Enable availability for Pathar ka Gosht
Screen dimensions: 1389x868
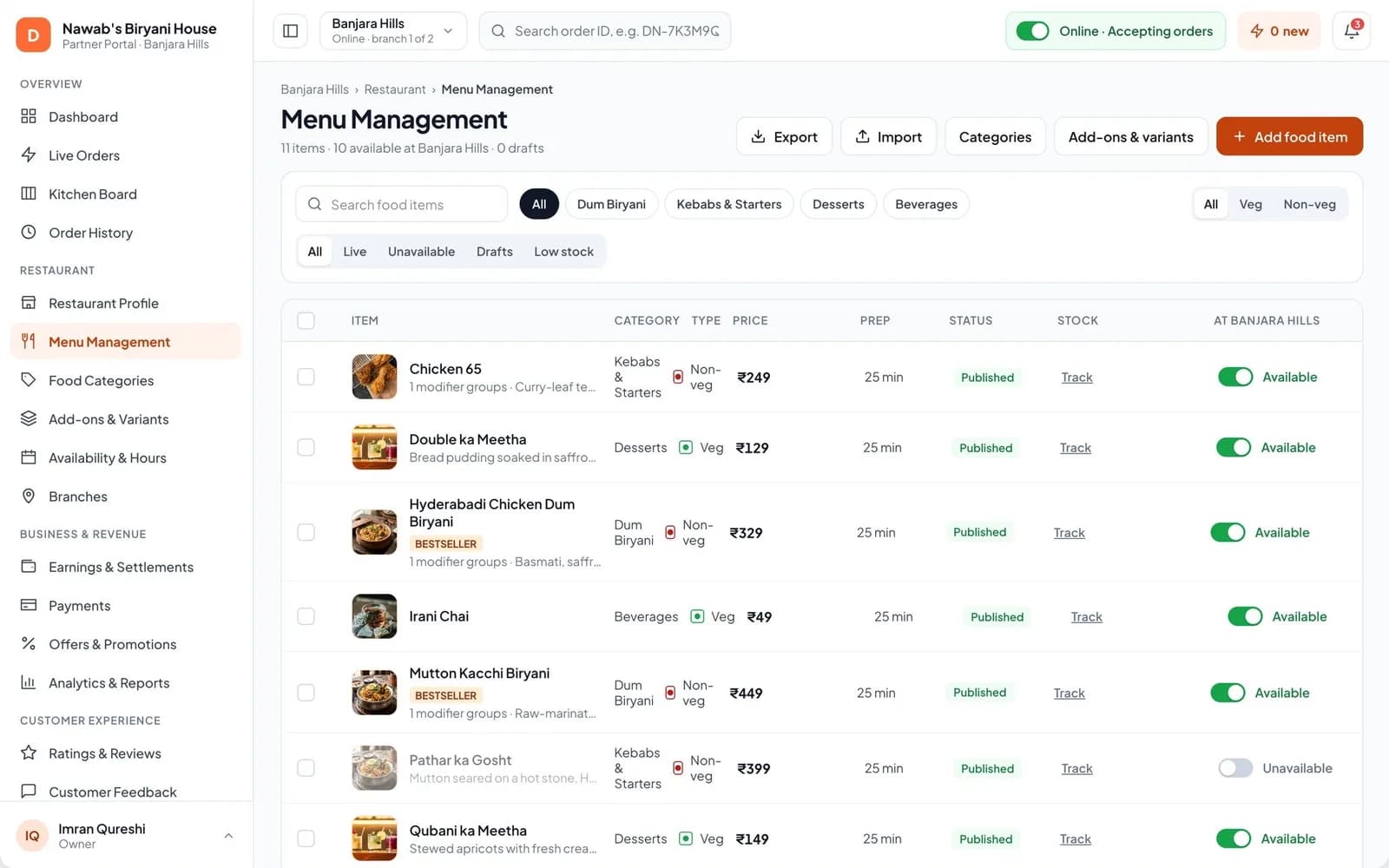(1235, 768)
